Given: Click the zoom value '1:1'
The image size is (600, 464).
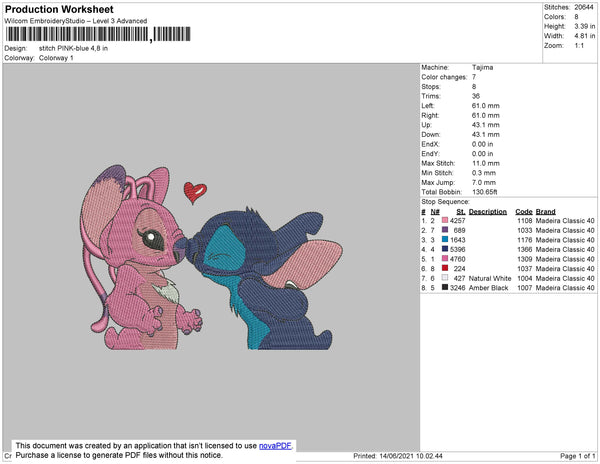Looking at the screenshot, I should 579,46.
